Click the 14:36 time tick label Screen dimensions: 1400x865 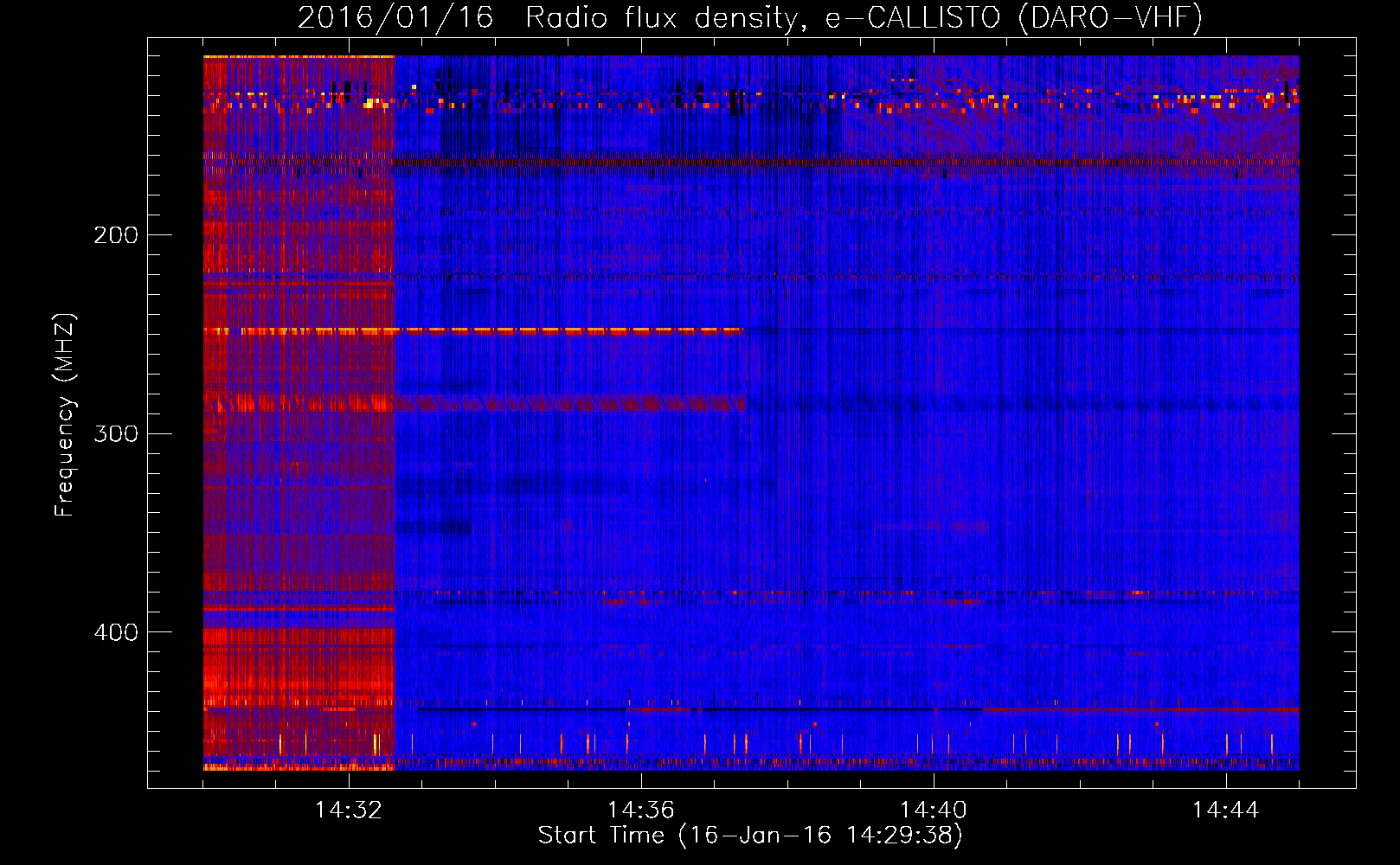(641, 811)
